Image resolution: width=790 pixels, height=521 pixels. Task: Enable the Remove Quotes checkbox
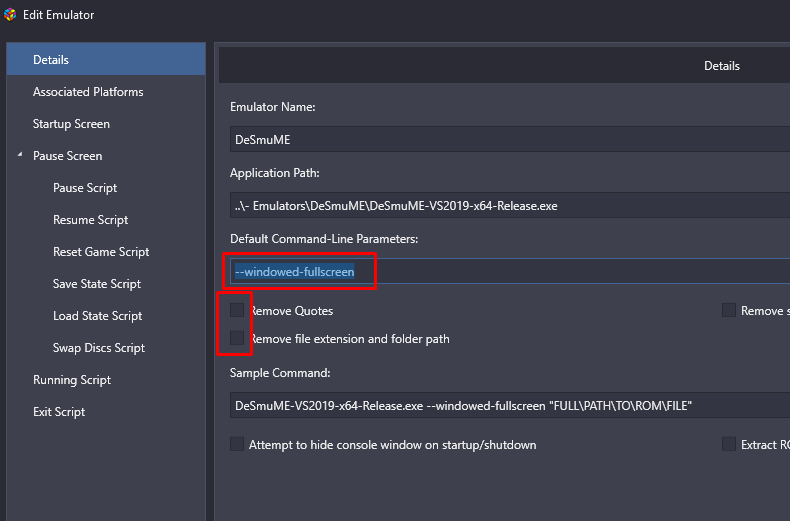237,310
